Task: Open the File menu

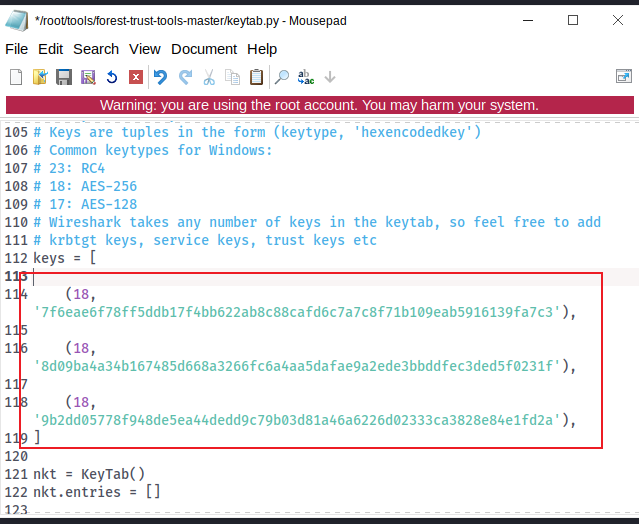Action: click(x=17, y=49)
